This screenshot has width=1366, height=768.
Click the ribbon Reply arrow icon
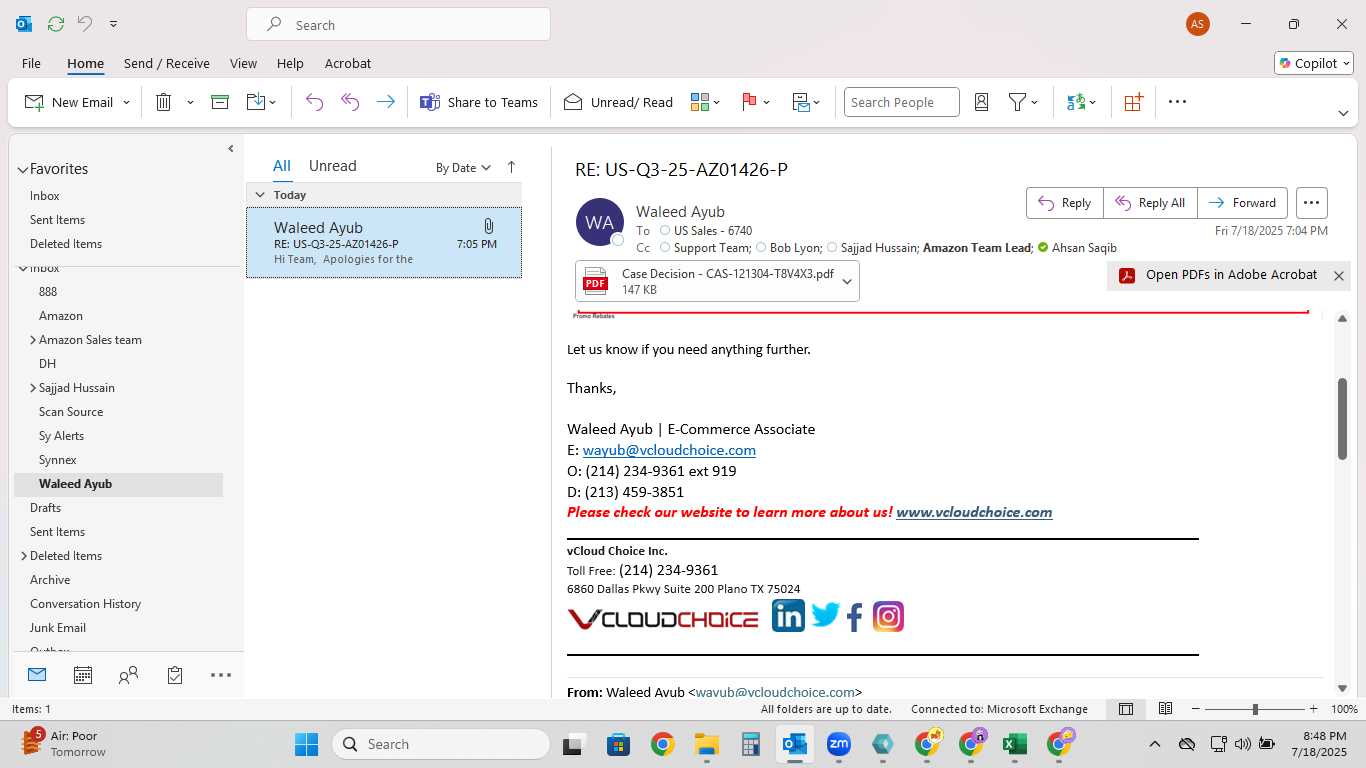pyautogui.click(x=314, y=102)
